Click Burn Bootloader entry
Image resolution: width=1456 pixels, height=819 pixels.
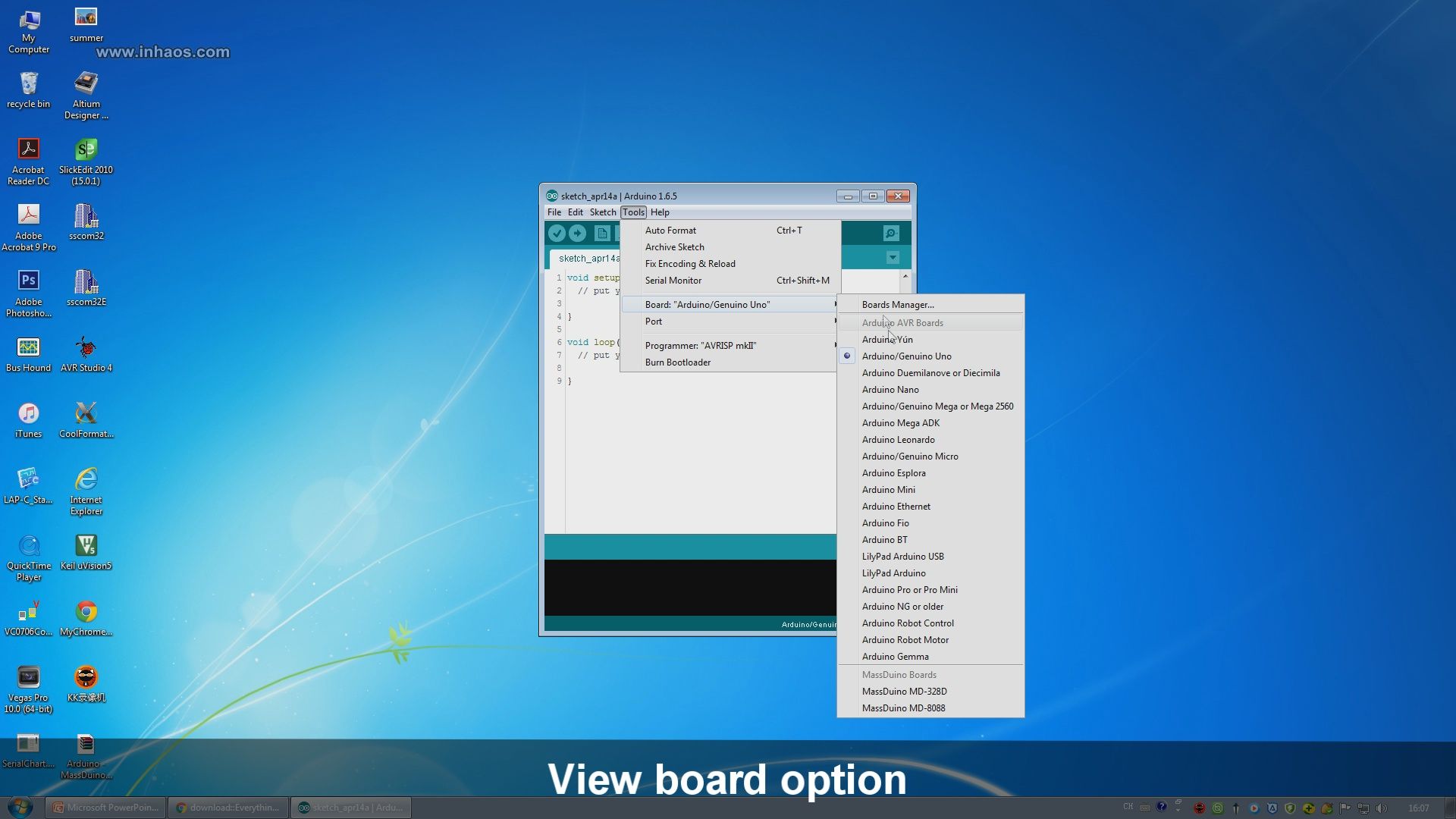coord(678,362)
